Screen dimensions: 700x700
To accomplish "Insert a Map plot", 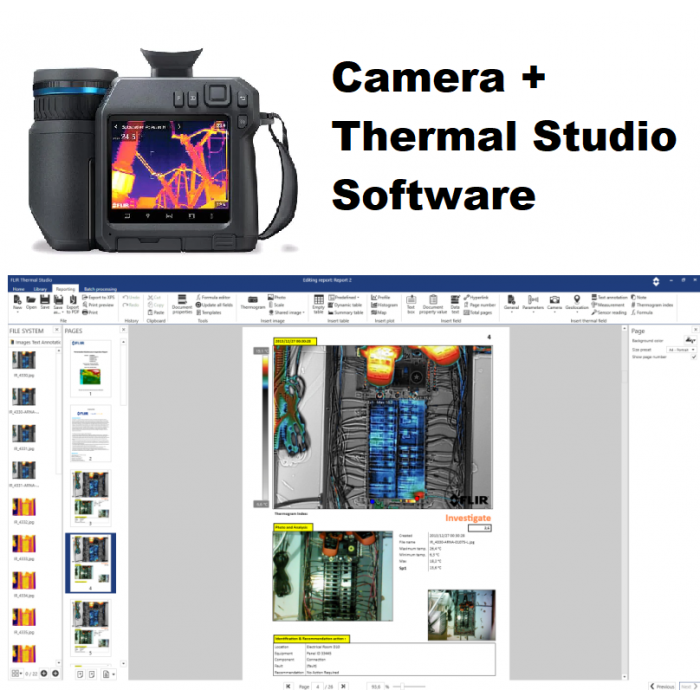I will coord(379,312).
